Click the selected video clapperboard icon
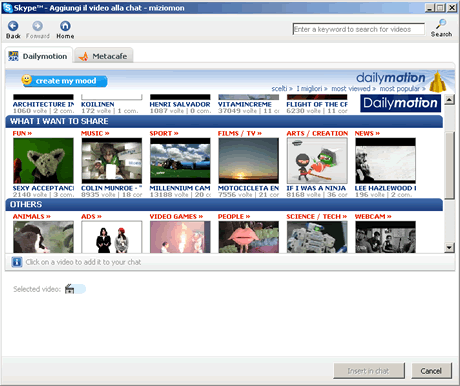 tap(69, 289)
